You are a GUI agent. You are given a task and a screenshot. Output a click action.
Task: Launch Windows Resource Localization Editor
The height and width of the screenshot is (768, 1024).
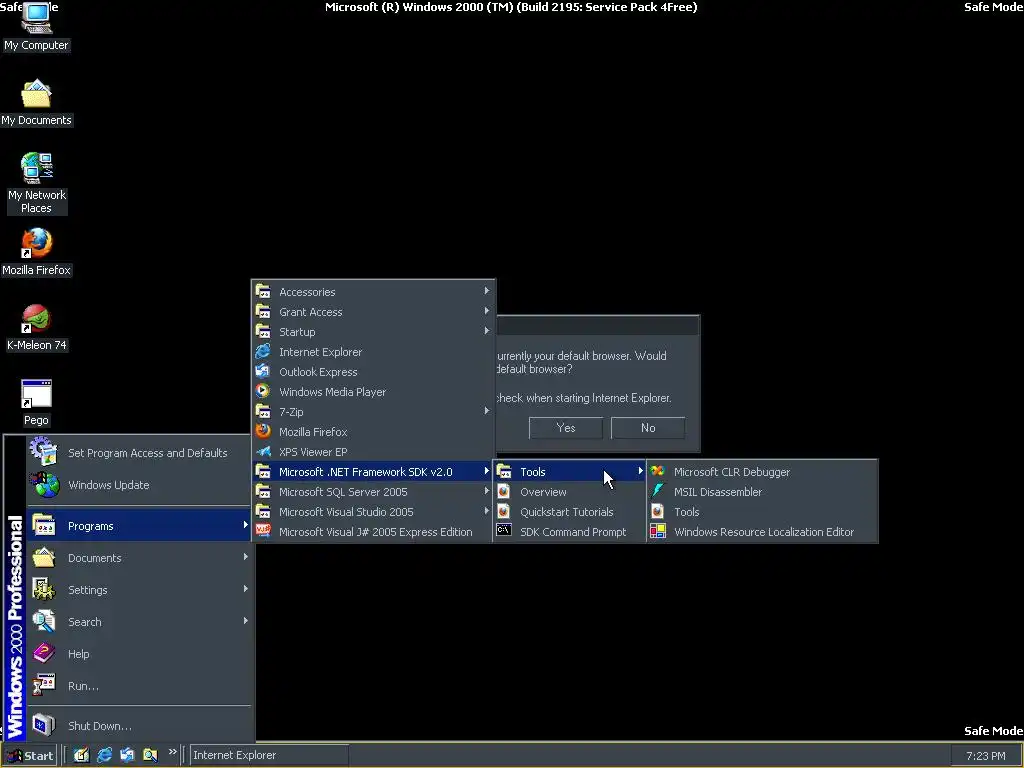tap(762, 532)
